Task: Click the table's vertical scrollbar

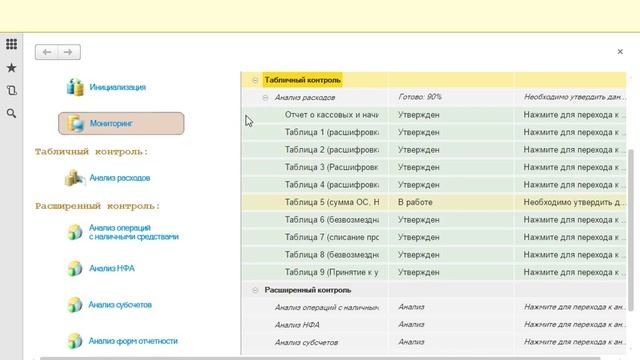Action: [631, 231]
